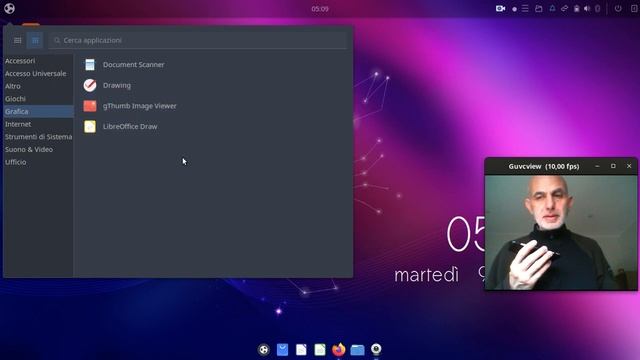Launch Document Scanner from its icon
This screenshot has height=360, width=640.
[x=90, y=64]
